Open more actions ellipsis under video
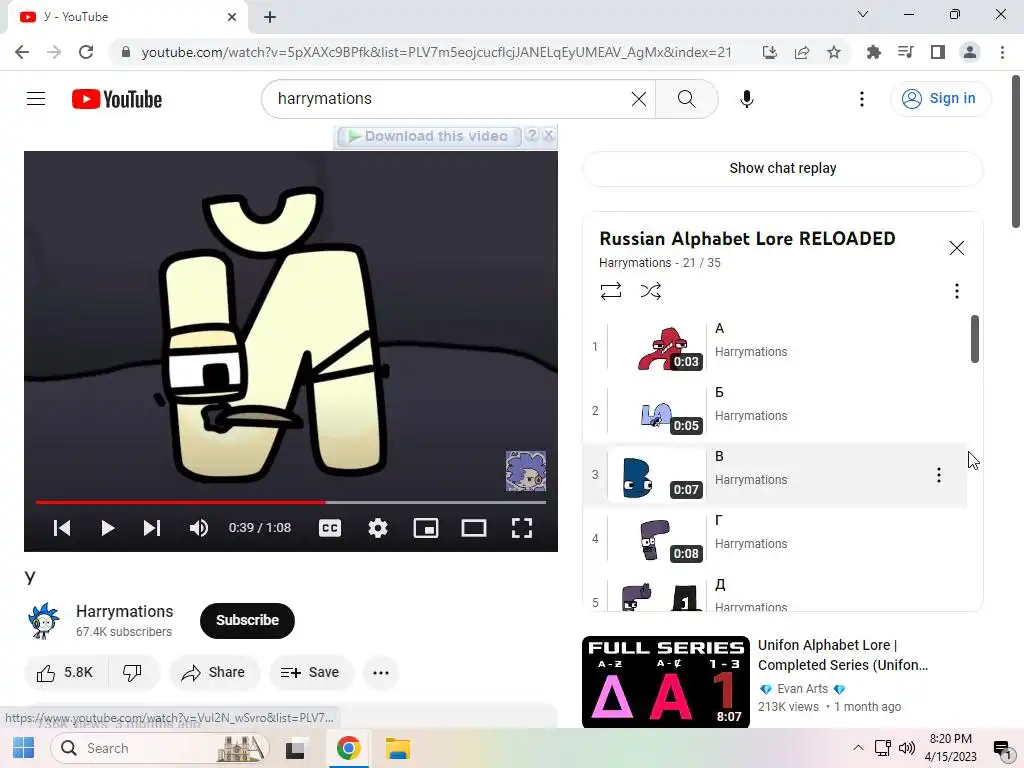 (381, 673)
